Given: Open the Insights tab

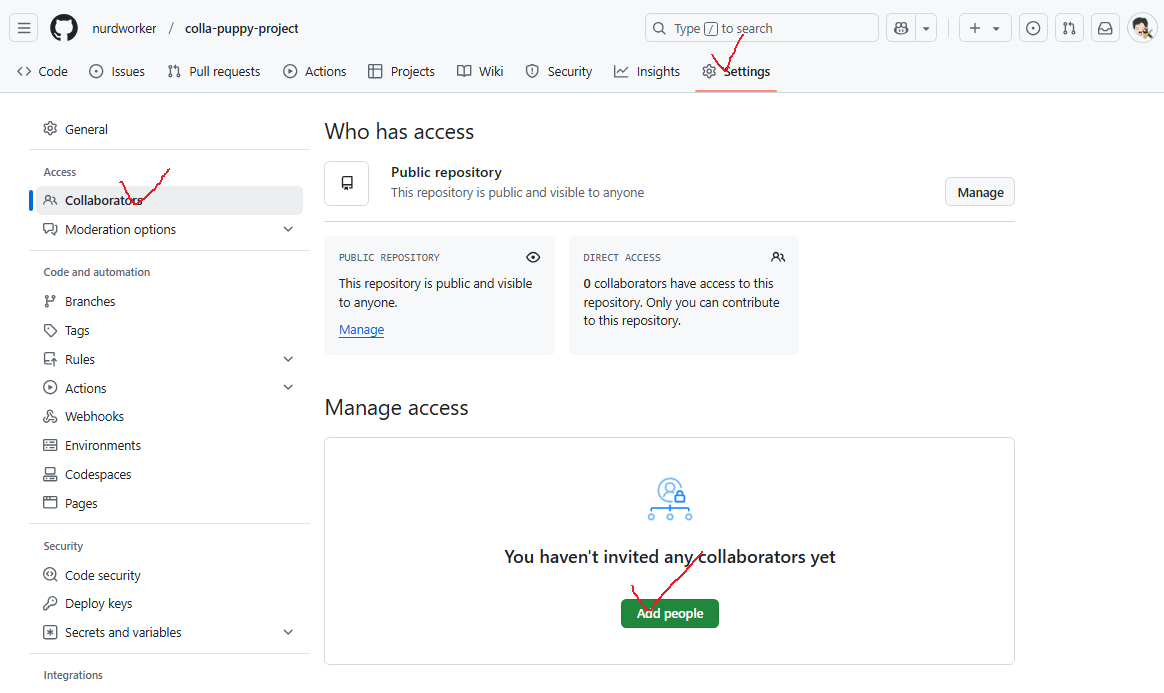Looking at the screenshot, I should 647,71.
